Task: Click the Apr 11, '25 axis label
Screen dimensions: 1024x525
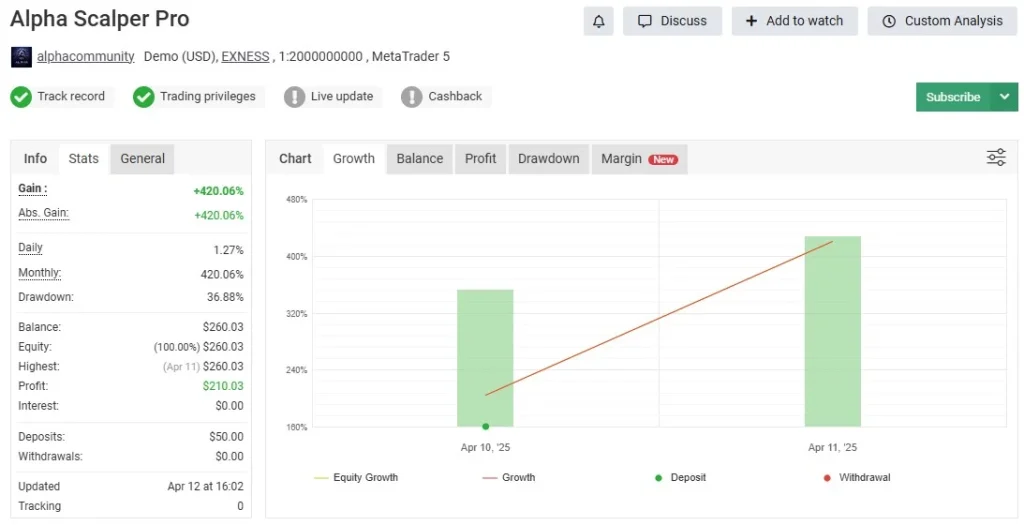Action: pyautogui.click(x=833, y=447)
